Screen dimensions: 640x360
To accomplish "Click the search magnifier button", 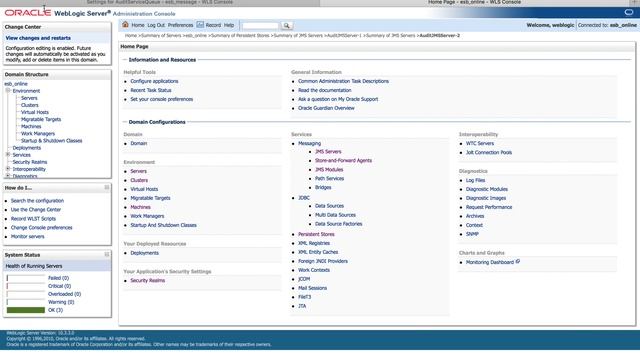I will pos(287,25).
